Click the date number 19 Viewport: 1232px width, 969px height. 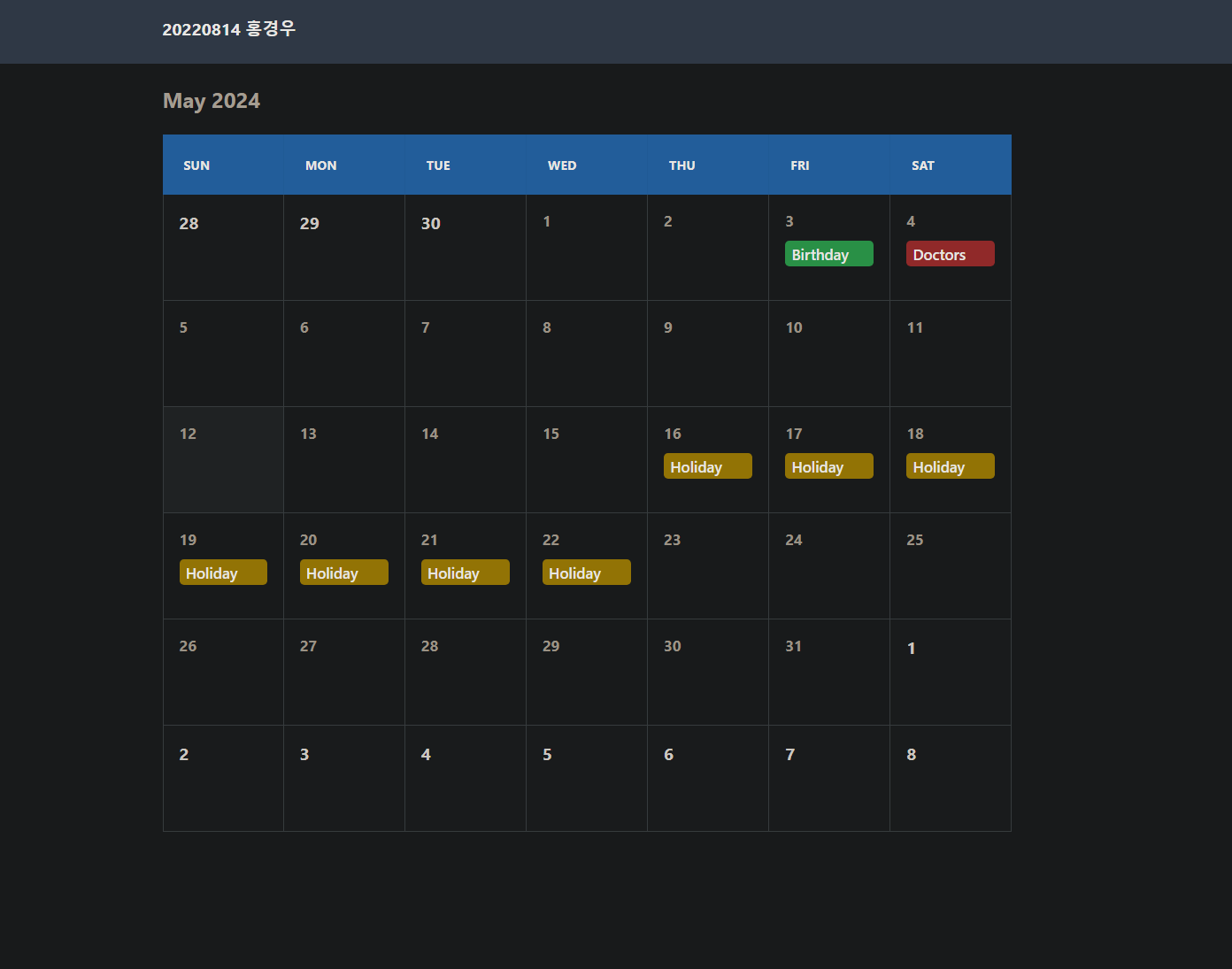click(x=188, y=540)
